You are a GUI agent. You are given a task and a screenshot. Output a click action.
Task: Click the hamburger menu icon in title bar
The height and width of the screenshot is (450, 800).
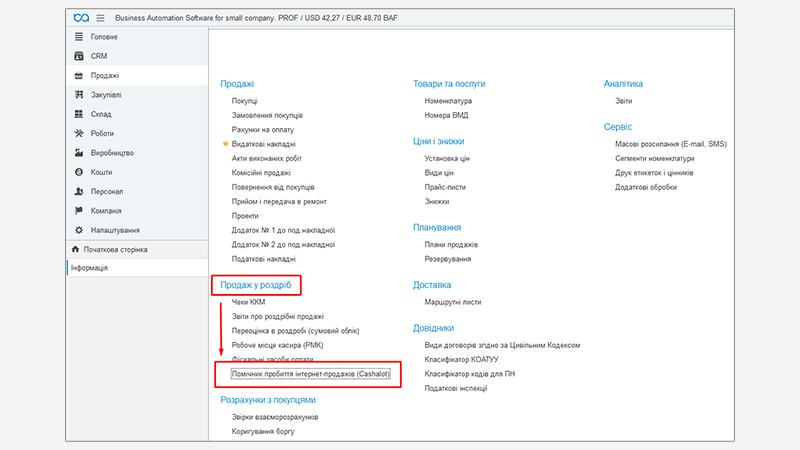(x=100, y=18)
